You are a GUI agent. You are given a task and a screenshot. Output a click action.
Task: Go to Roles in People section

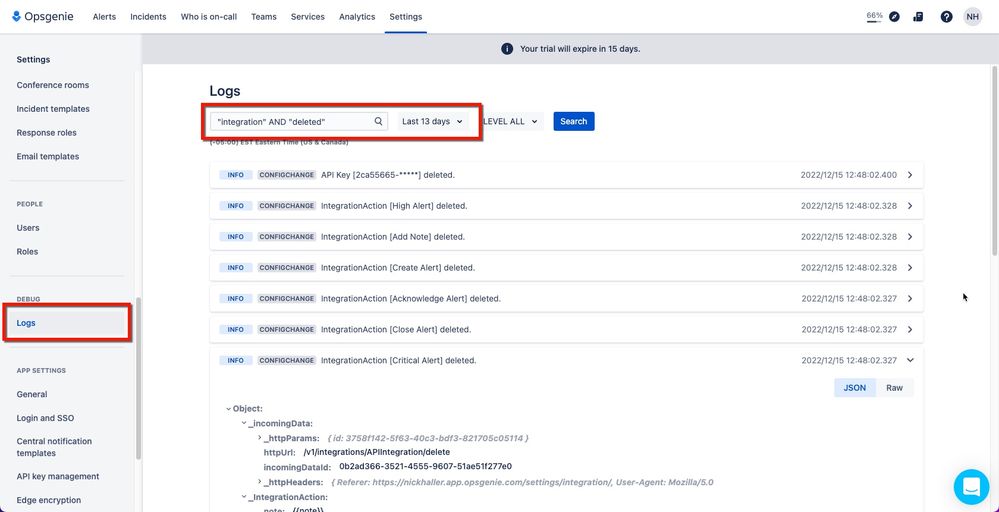(27, 252)
